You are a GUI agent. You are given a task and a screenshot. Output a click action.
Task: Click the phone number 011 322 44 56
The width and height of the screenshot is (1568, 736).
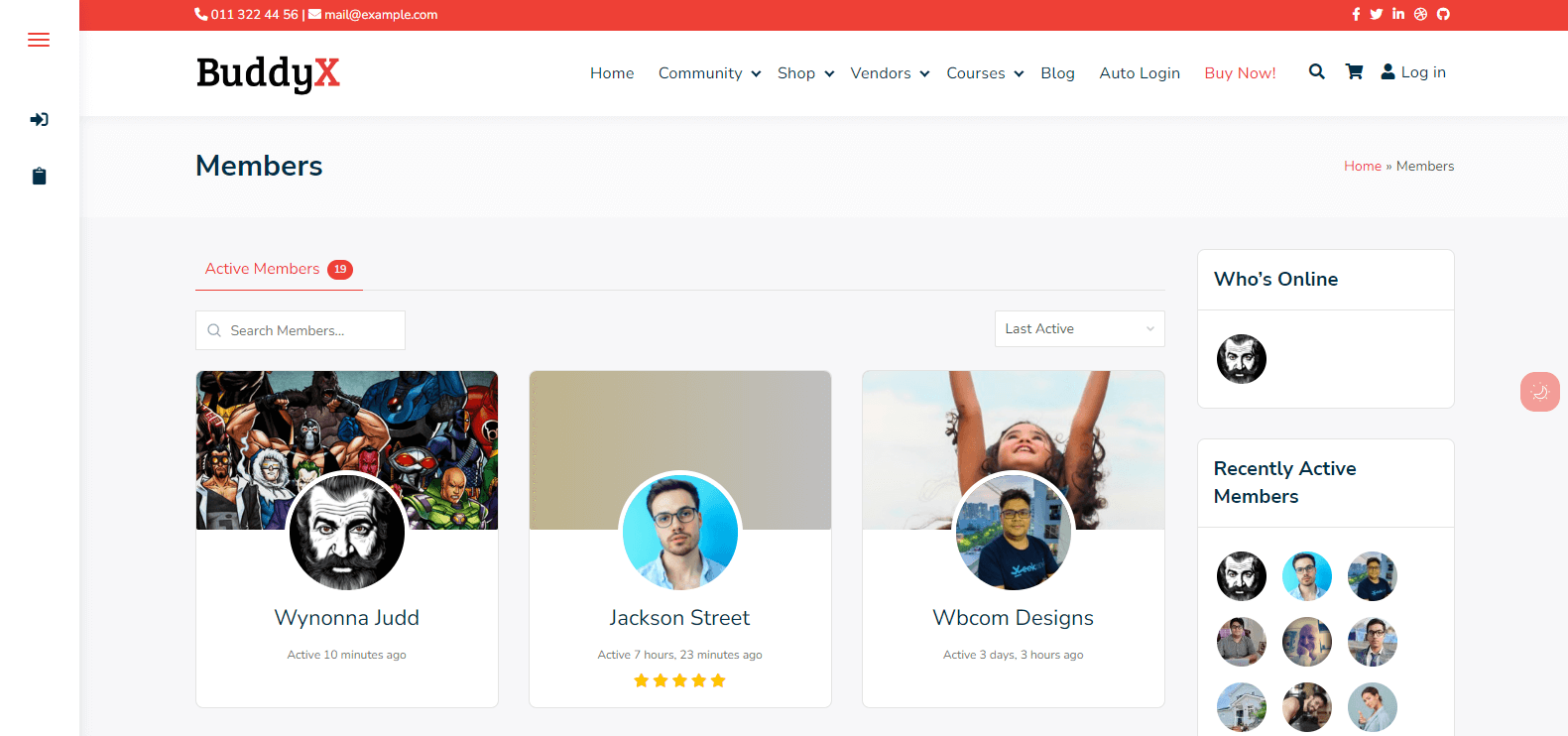point(254,14)
